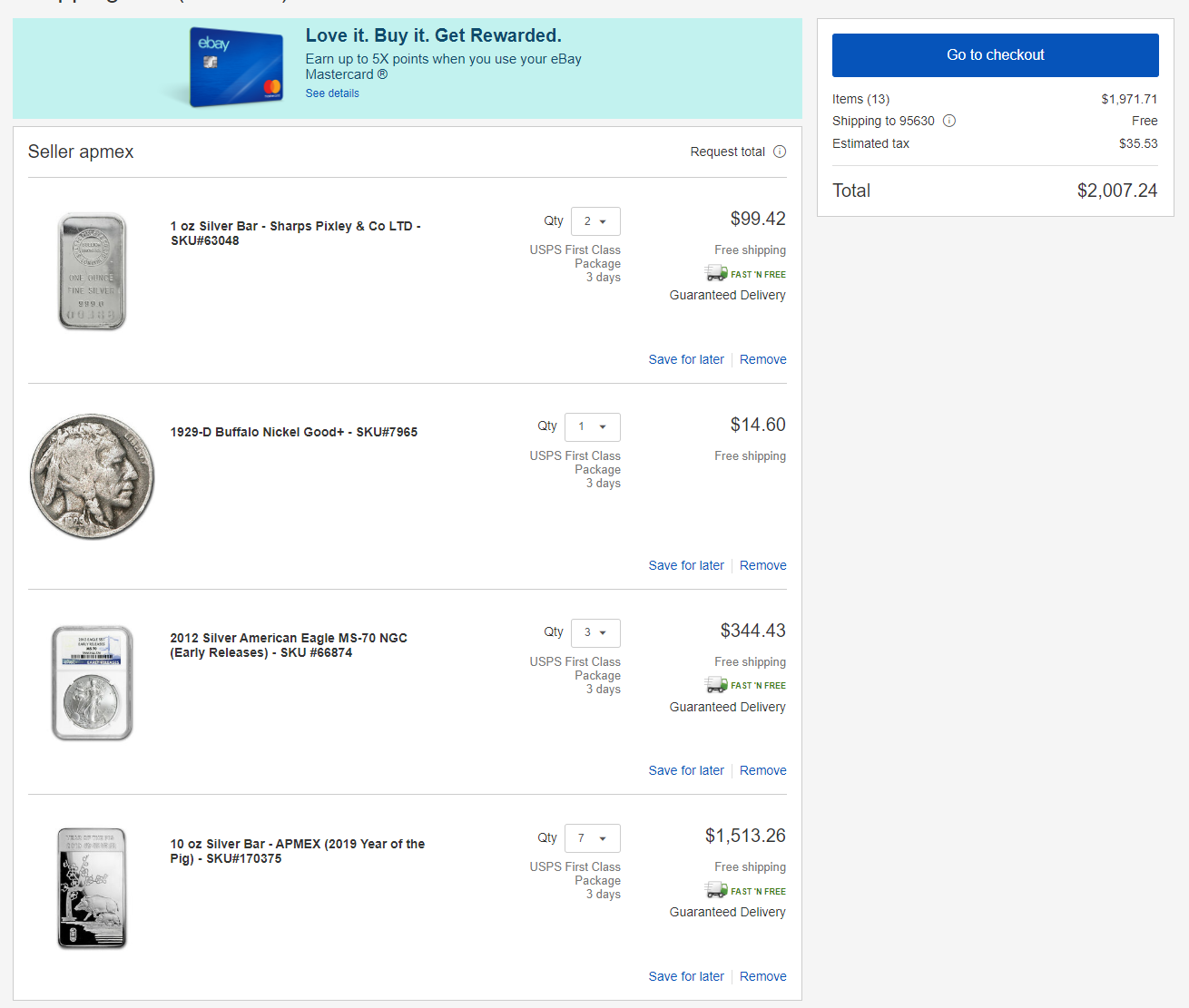The height and width of the screenshot is (1008, 1189).
Task: Click Fast 'N Free truck icon for Sharps Pixley bar
Action: pyautogui.click(x=717, y=273)
